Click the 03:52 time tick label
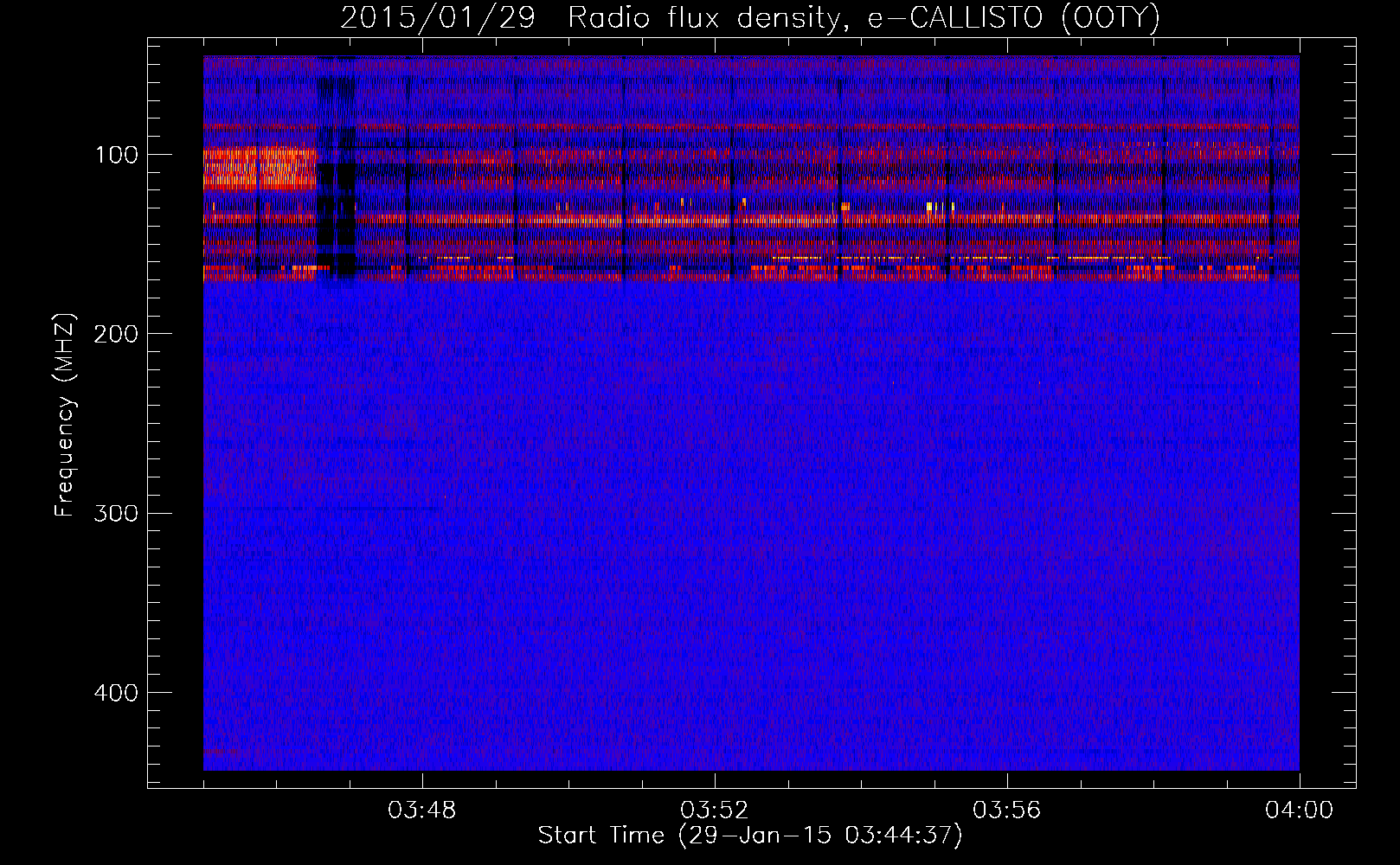The image size is (1400, 865). 714,811
